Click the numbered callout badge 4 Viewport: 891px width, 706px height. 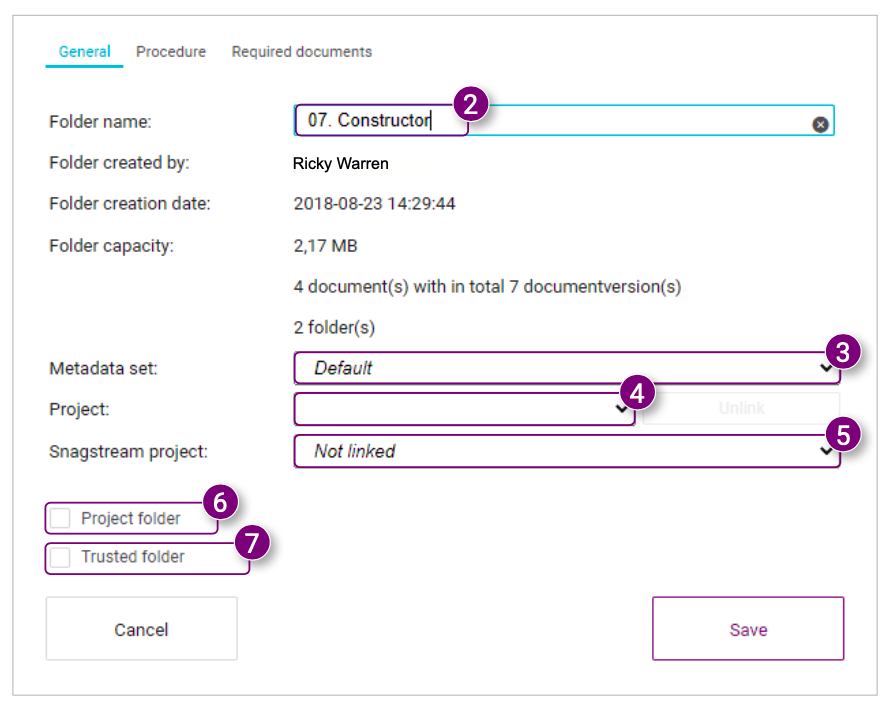pos(637,393)
